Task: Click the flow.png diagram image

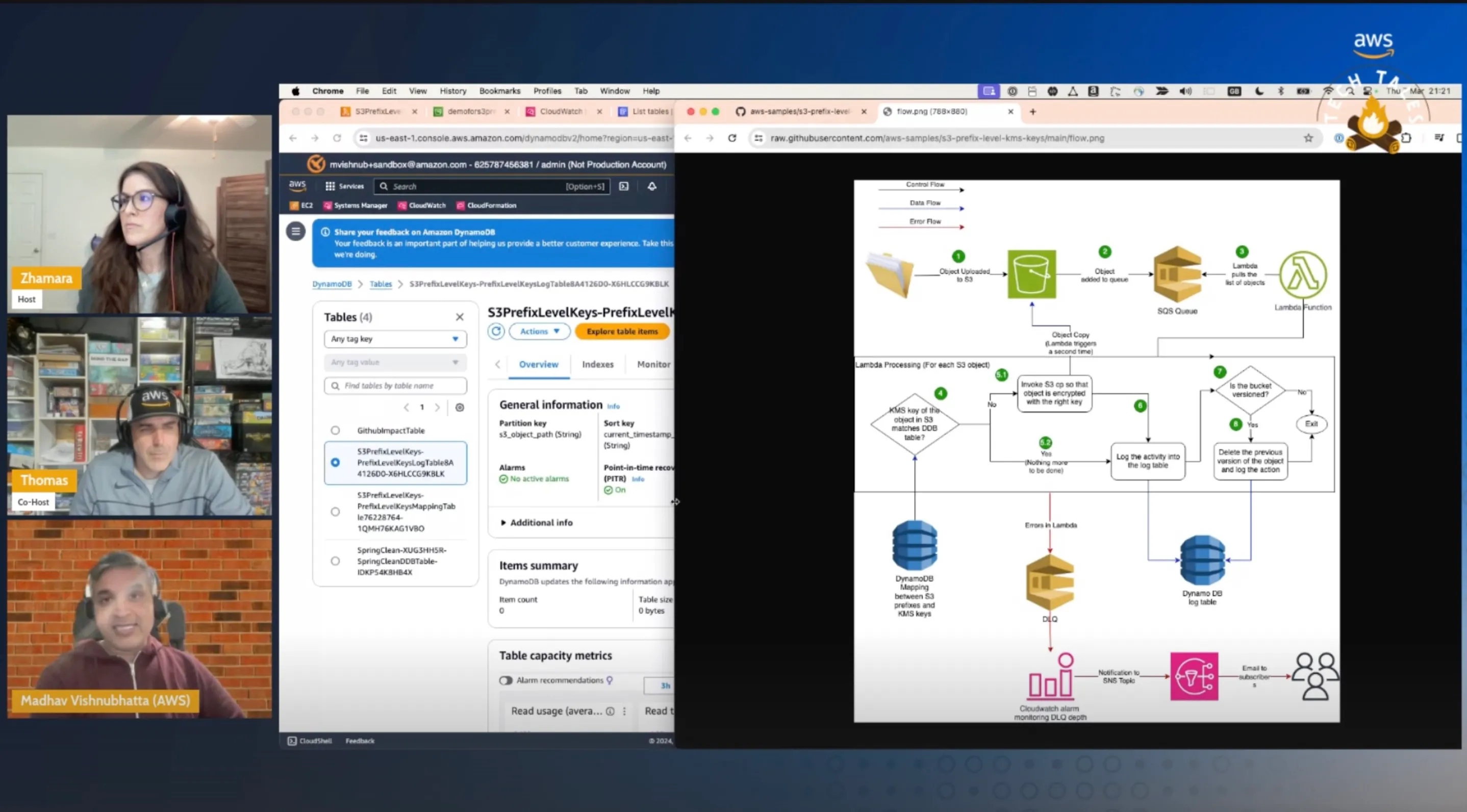Action: (1096, 451)
